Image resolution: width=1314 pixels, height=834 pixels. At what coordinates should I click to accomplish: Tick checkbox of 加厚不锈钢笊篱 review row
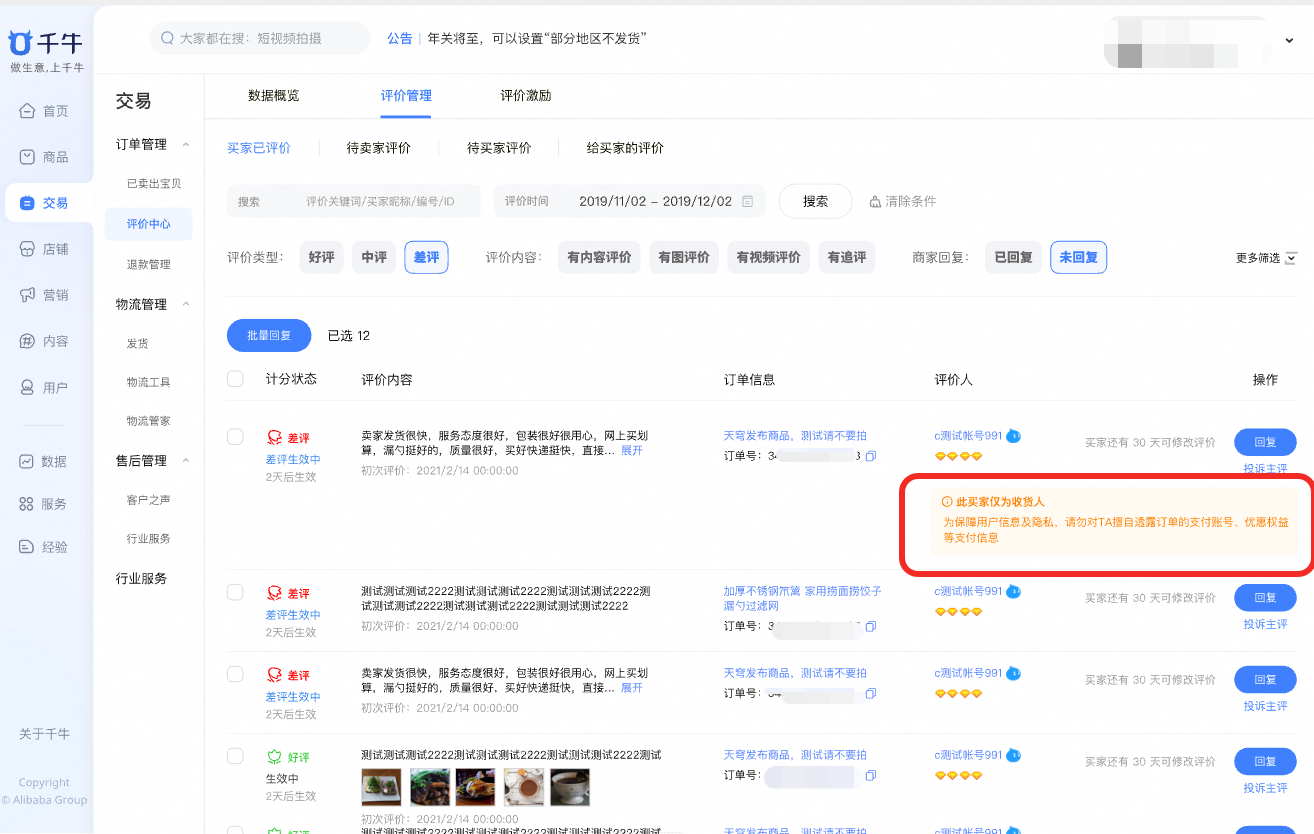pos(235,592)
